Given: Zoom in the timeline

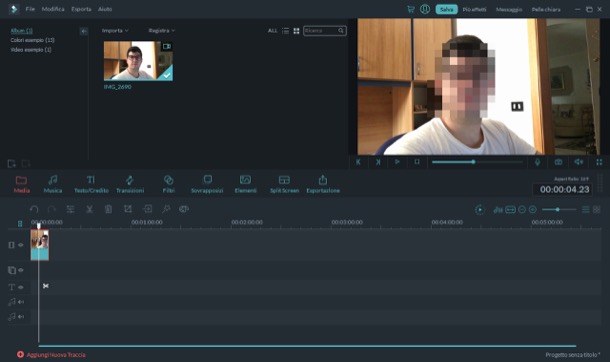Looking at the screenshot, I should [x=533, y=210].
